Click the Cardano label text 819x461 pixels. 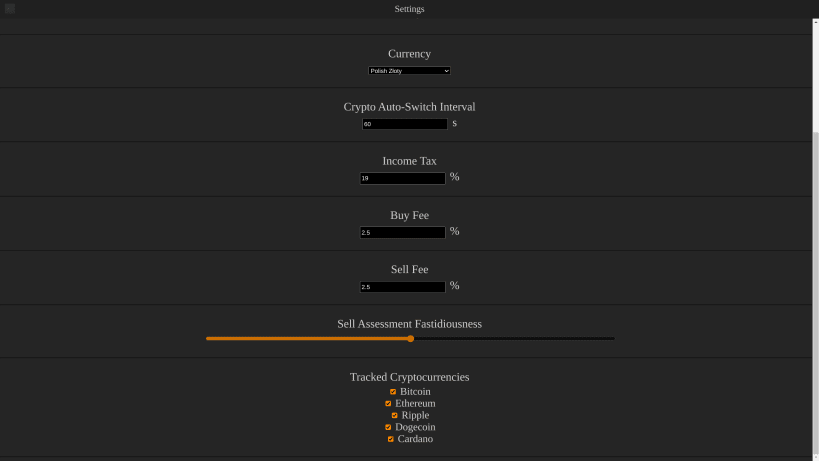[415, 439]
